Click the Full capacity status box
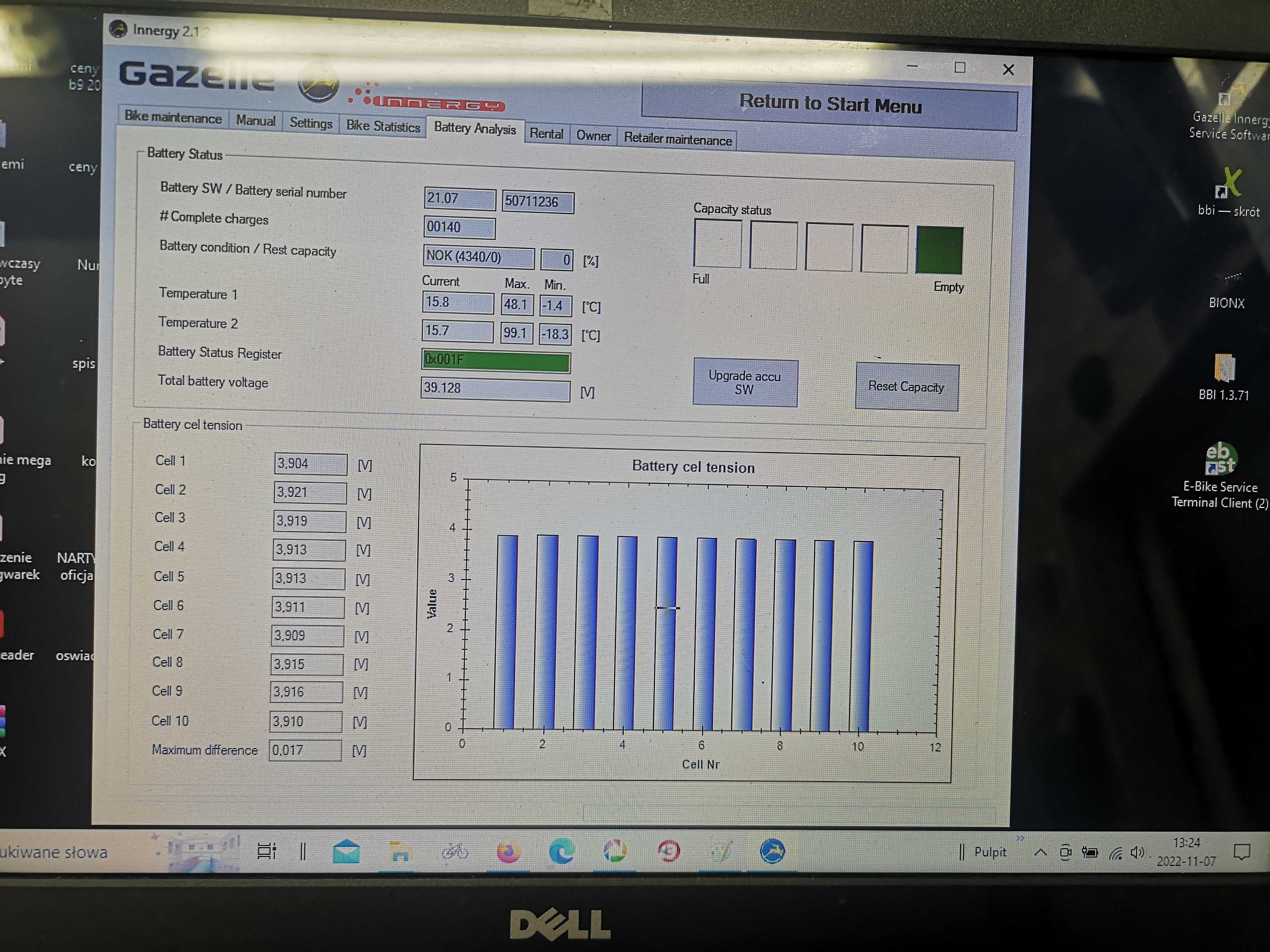 pyautogui.click(x=717, y=244)
